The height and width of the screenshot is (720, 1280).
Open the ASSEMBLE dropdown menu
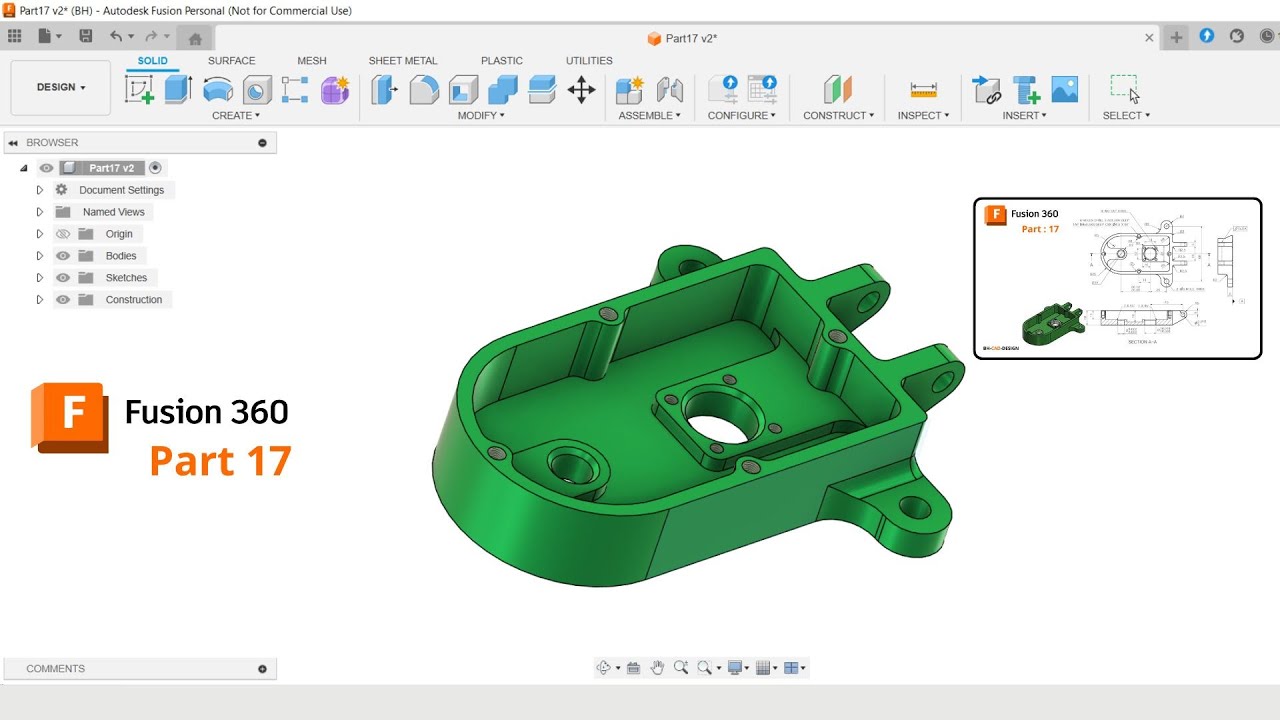649,116
